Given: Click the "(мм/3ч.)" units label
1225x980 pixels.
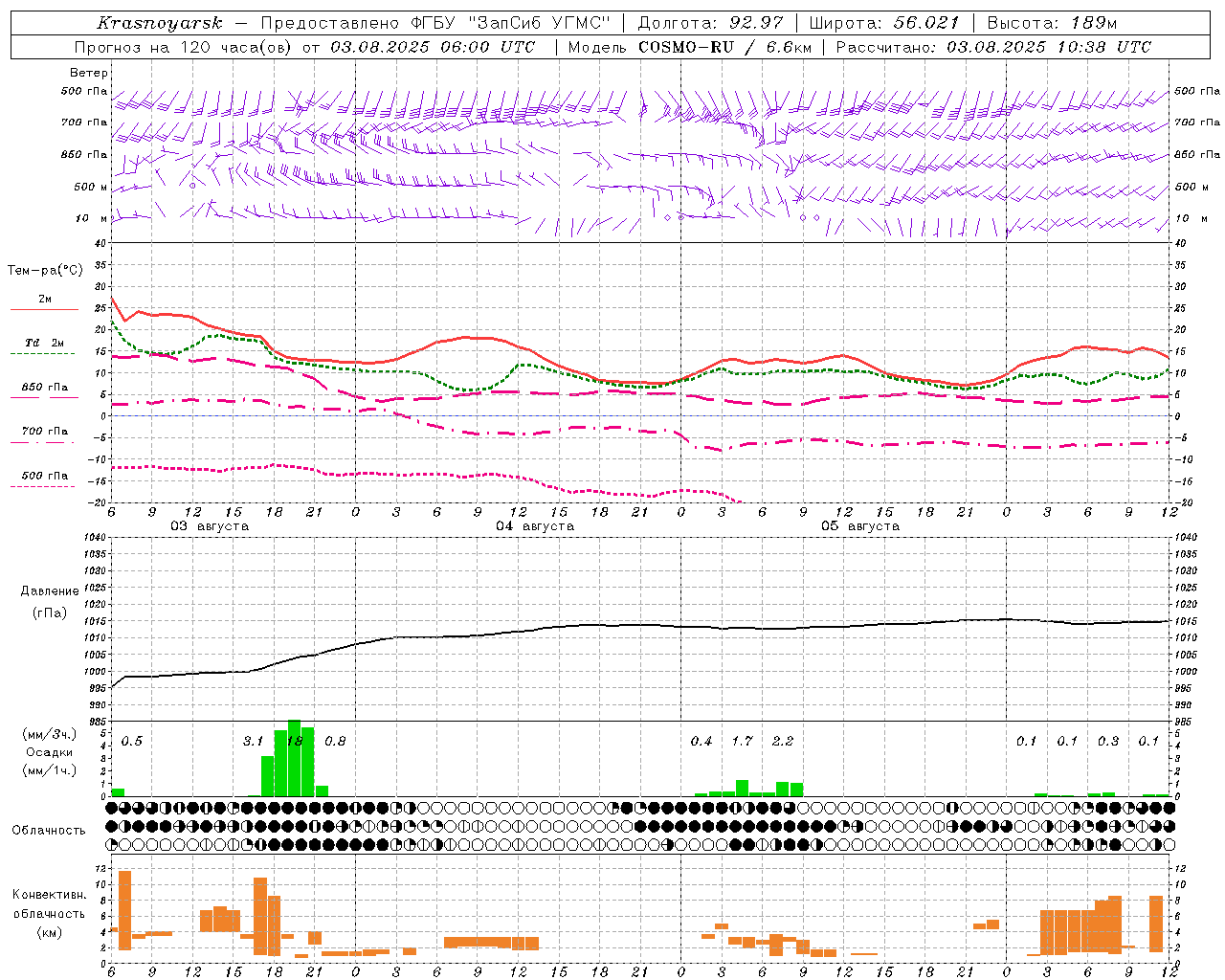Looking at the screenshot, I should click(x=50, y=734).
